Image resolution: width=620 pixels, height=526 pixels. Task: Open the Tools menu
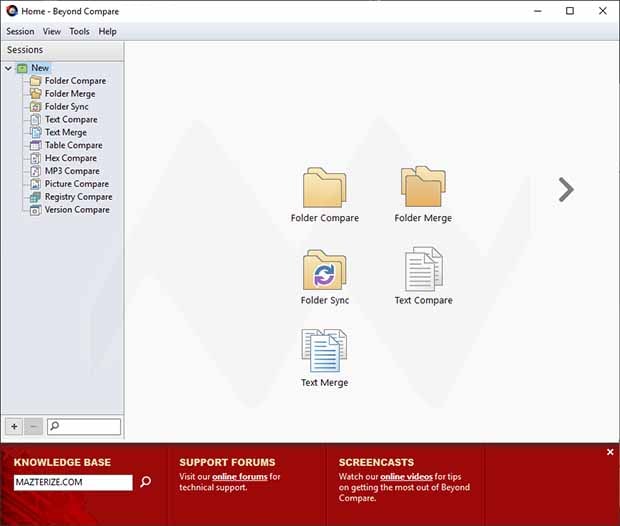[x=79, y=31]
